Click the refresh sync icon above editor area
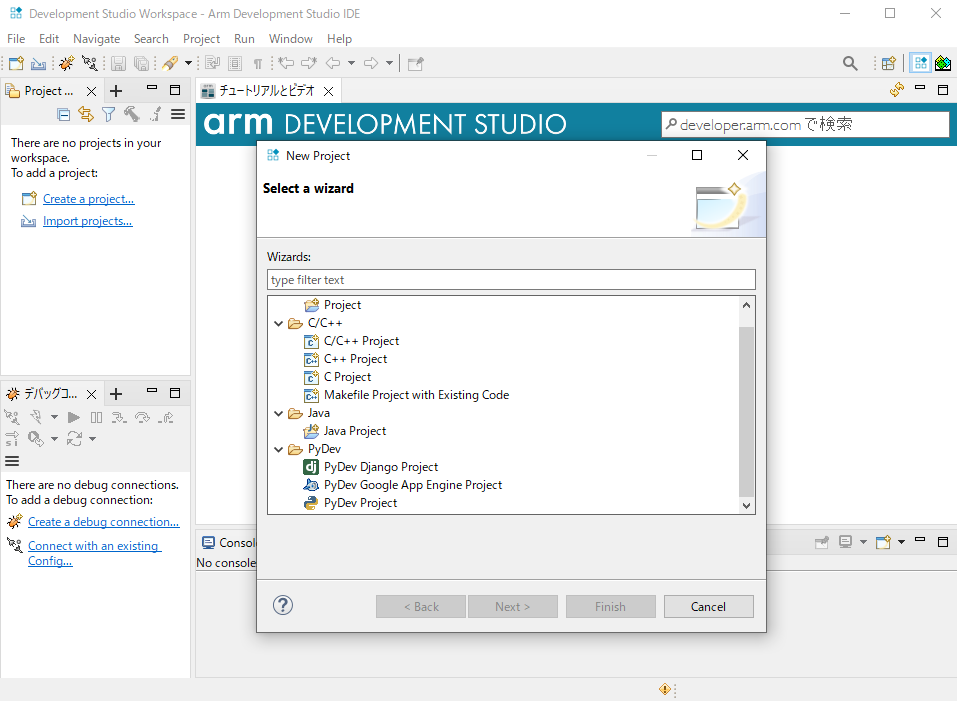Screen dimensions: 957x701 (x=897, y=90)
